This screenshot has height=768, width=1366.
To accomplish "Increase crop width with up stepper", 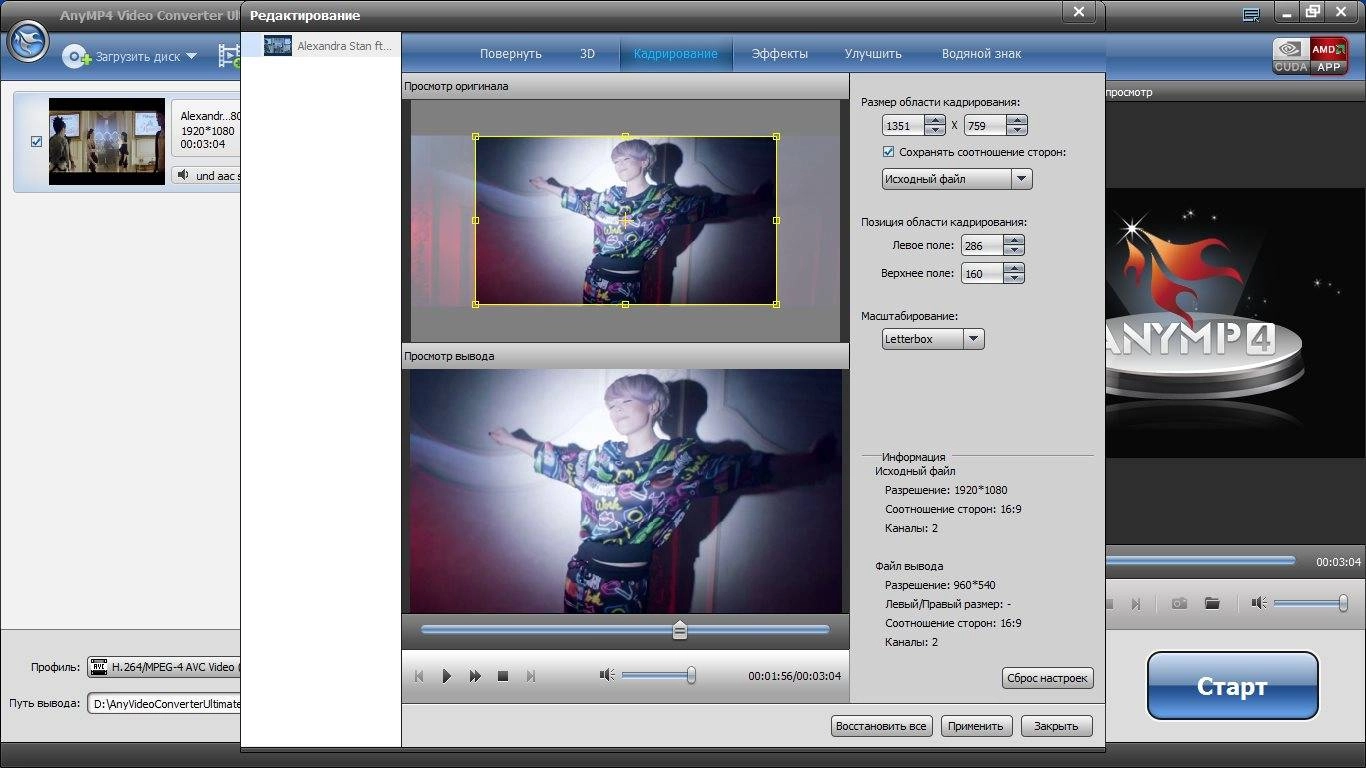I will [935, 121].
